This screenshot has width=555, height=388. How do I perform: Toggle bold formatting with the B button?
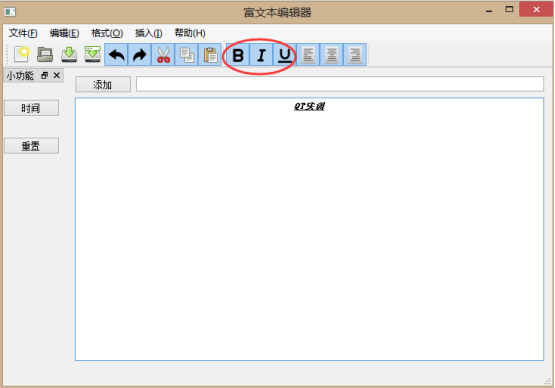coord(238,55)
